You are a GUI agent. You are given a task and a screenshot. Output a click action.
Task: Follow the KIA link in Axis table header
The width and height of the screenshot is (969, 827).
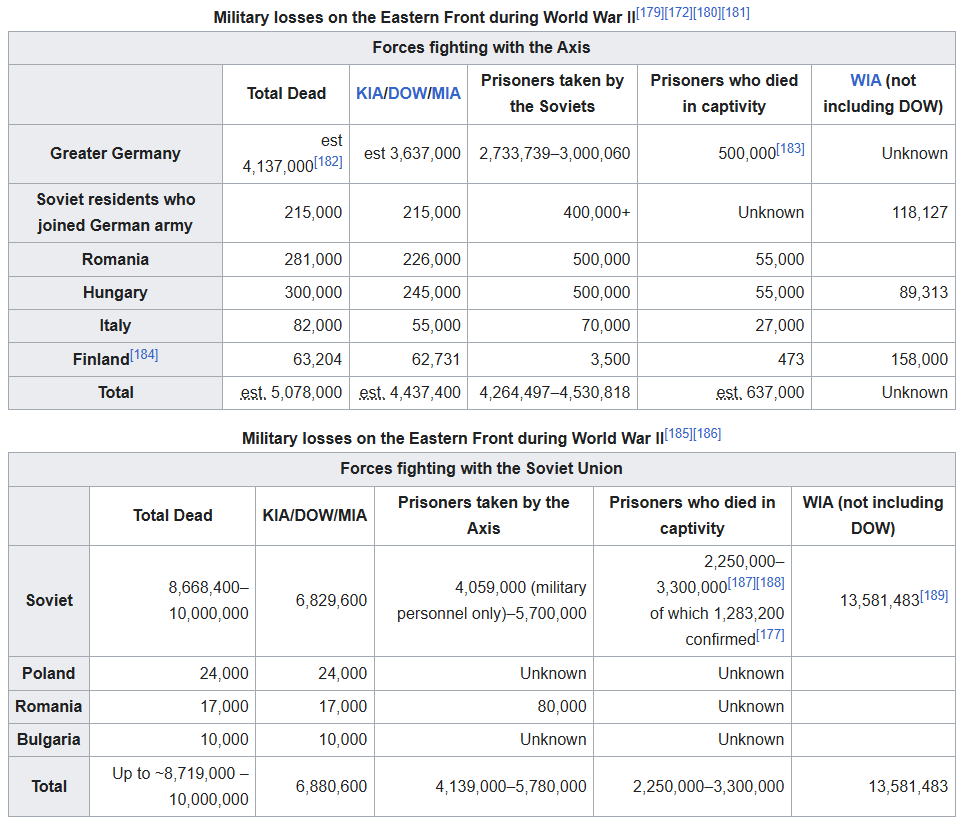coord(370,93)
